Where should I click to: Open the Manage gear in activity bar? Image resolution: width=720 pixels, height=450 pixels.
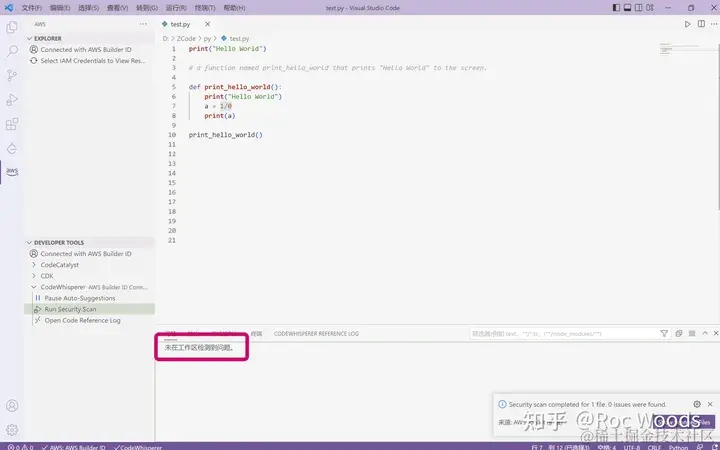(12, 430)
